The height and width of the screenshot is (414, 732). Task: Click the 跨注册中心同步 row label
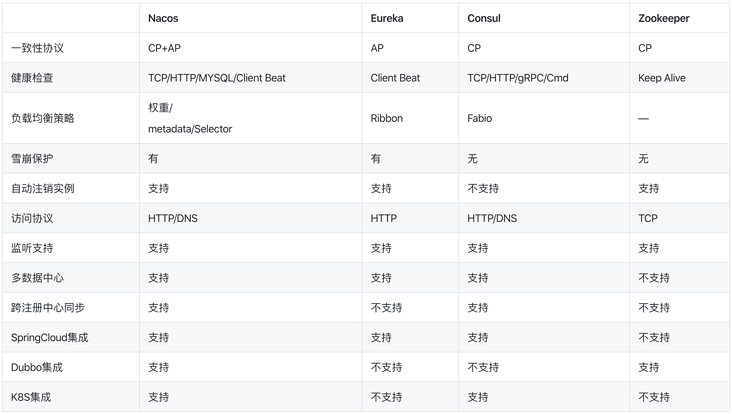coord(48,308)
